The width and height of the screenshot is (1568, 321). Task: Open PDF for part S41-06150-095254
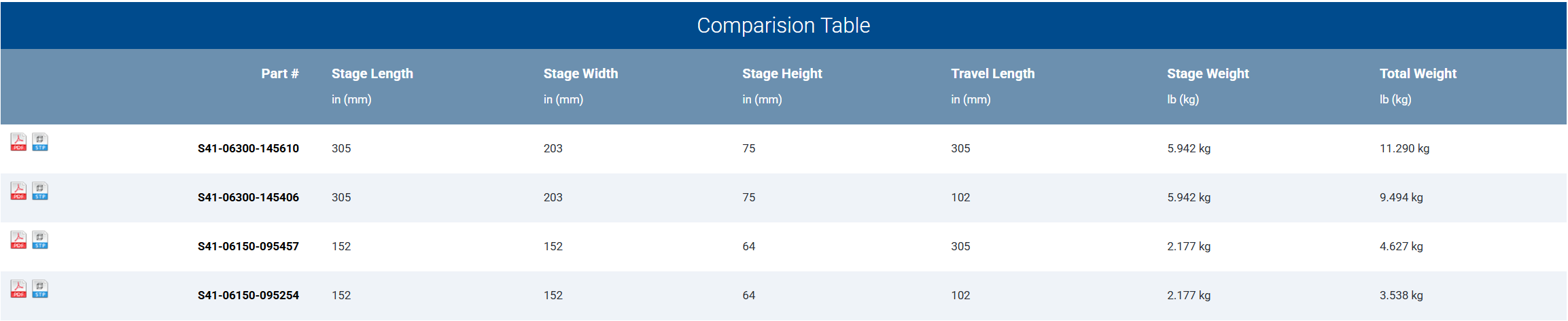click(18, 289)
